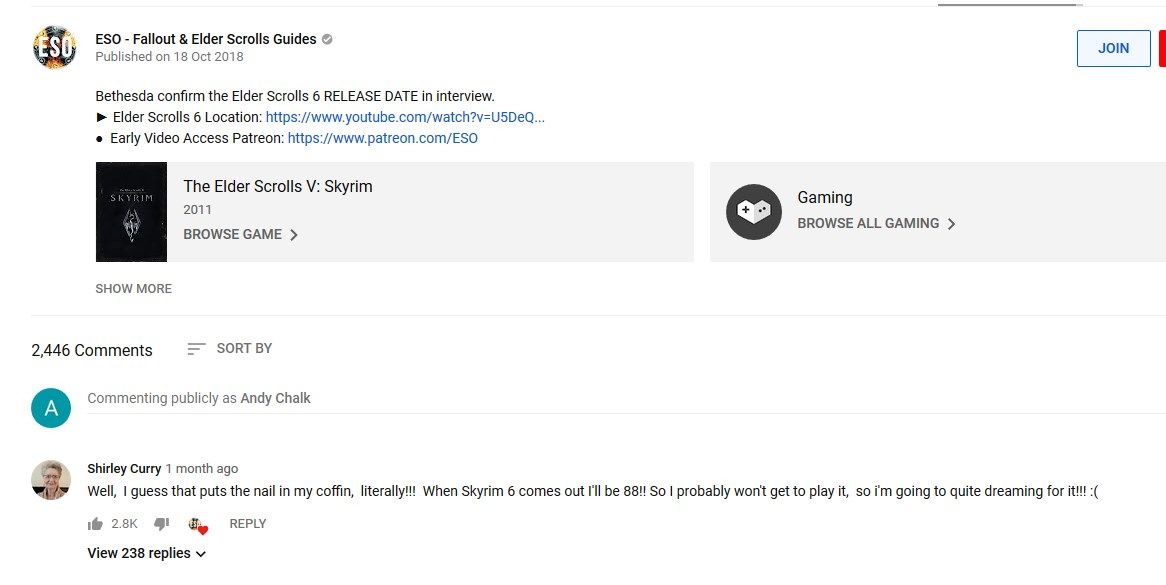Open the Patreon early access link

[x=382, y=138]
